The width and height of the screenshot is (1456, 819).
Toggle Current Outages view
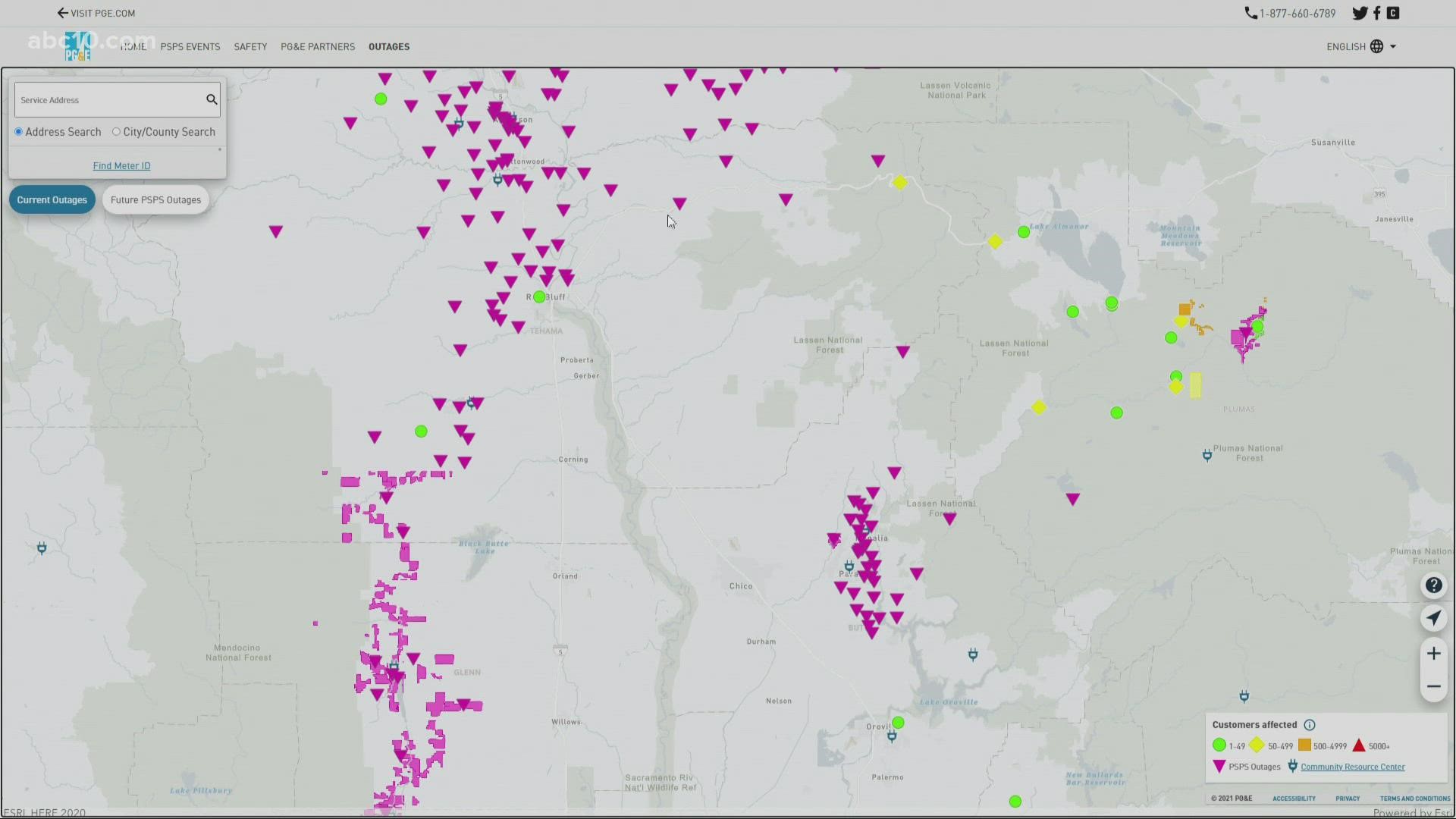(52, 199)
